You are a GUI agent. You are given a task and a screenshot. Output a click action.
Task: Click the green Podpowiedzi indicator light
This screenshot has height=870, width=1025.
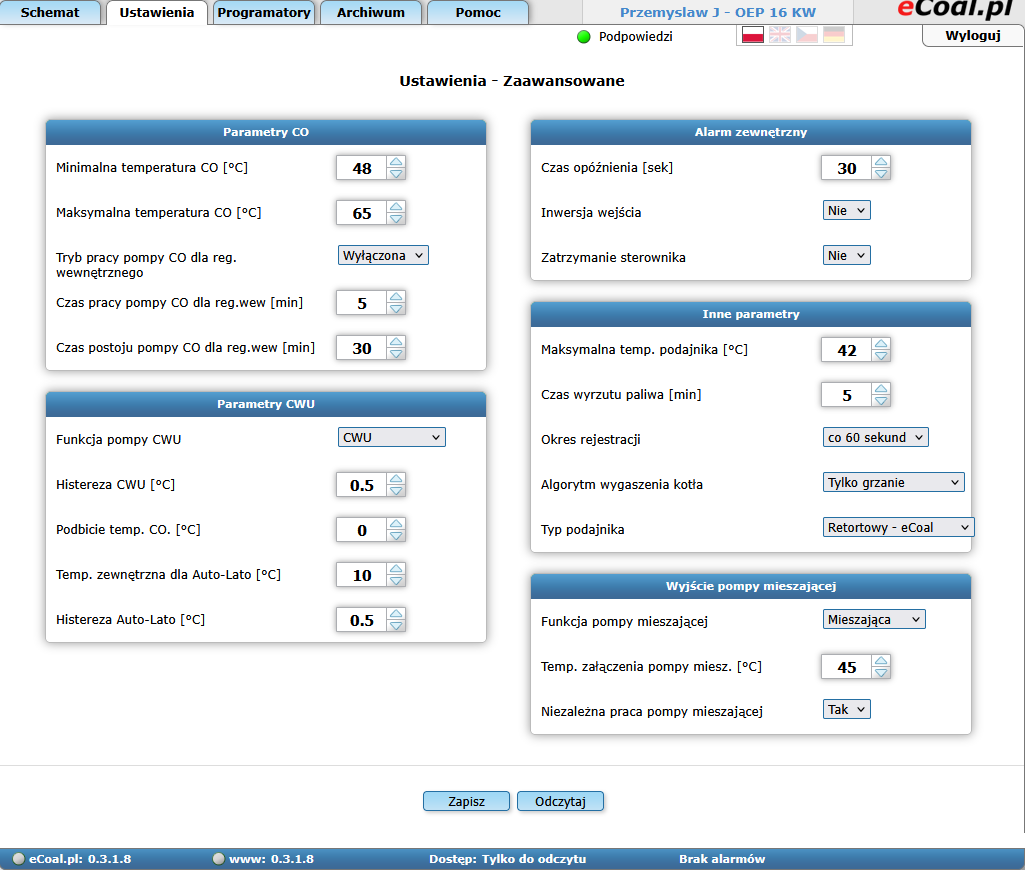585,37
